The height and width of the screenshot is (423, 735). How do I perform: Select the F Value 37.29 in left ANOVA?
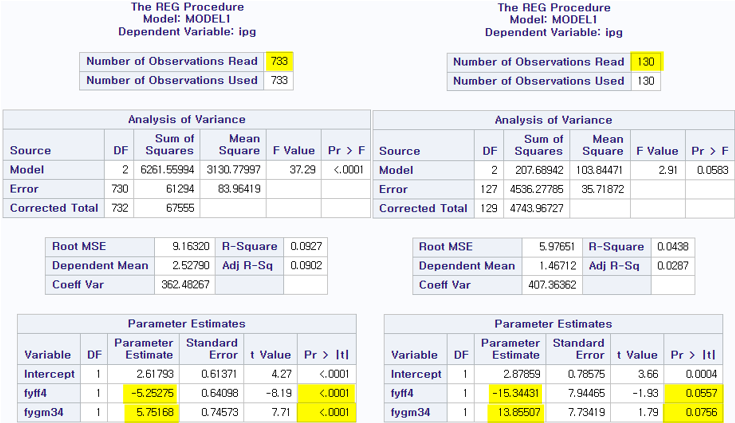point(302,169)
